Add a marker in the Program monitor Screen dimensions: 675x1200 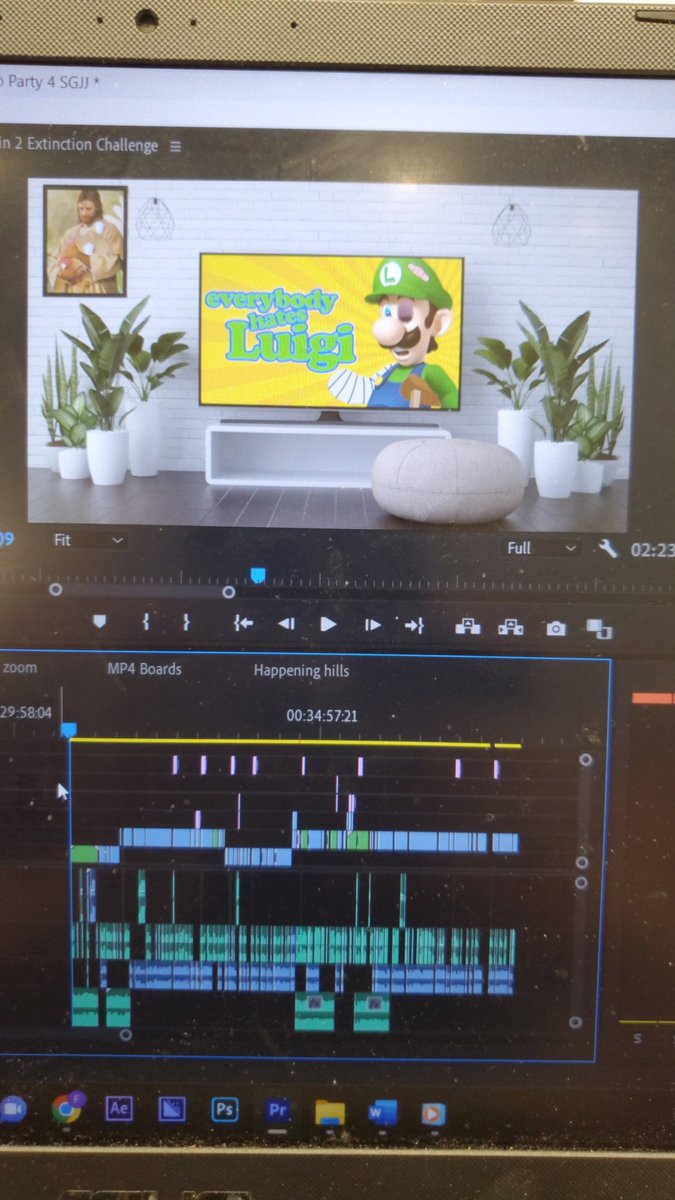[99, 622]
